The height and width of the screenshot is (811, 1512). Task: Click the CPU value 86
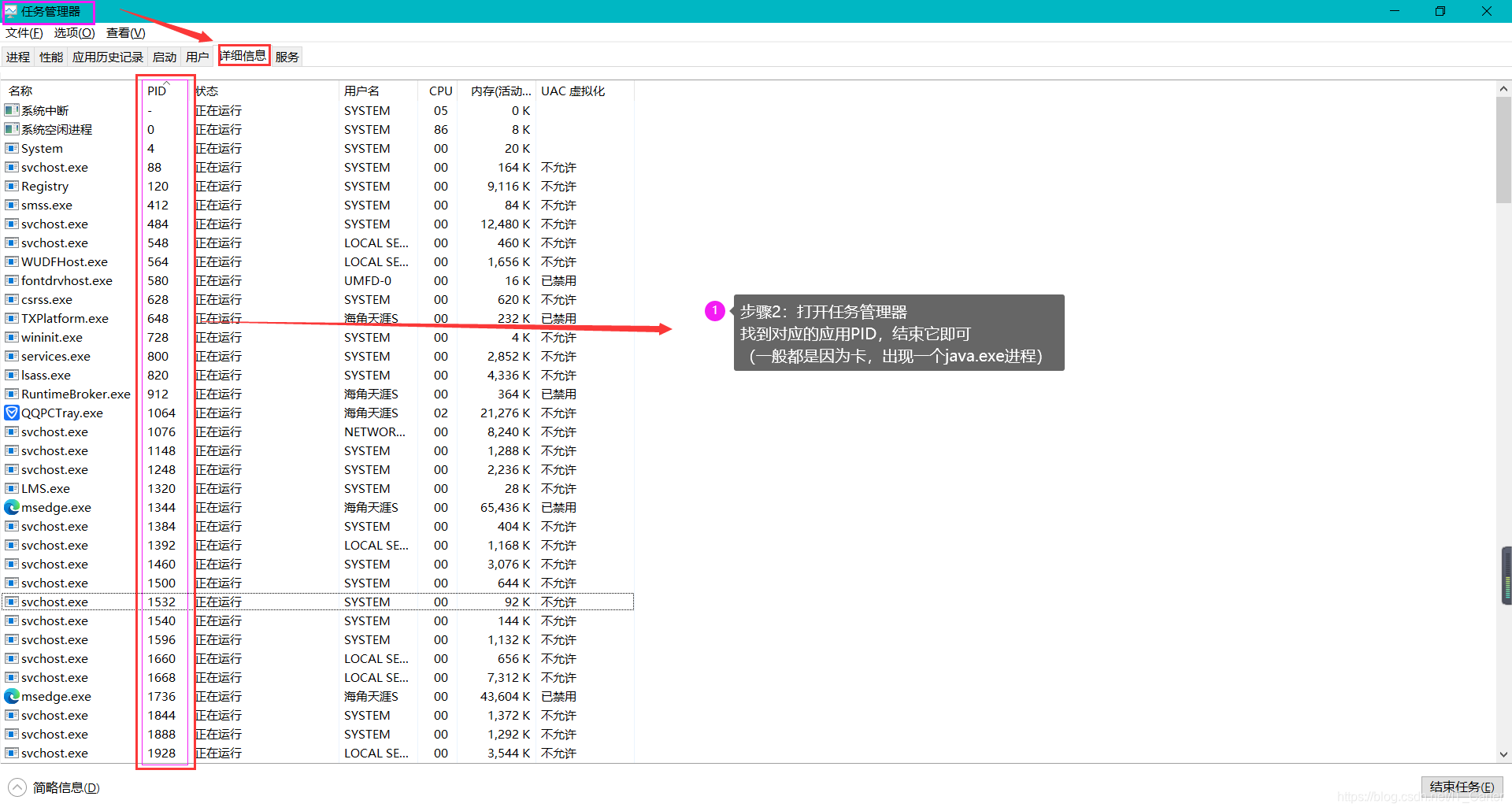[441, 129]
